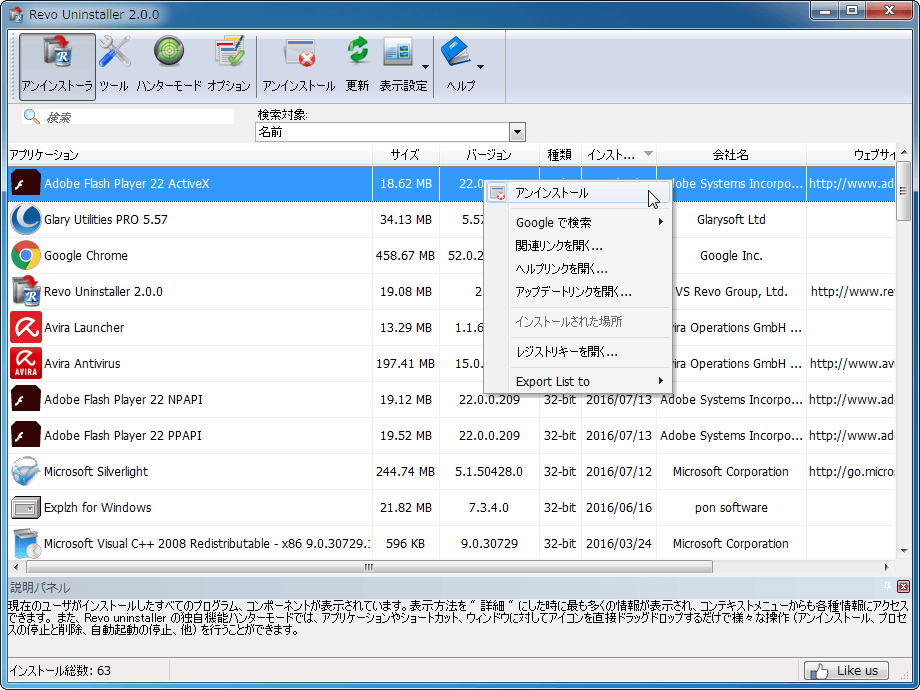Click the horizontal scrollbar right arrow
Screen dimensions: 920x690
[x=886, y=567]
